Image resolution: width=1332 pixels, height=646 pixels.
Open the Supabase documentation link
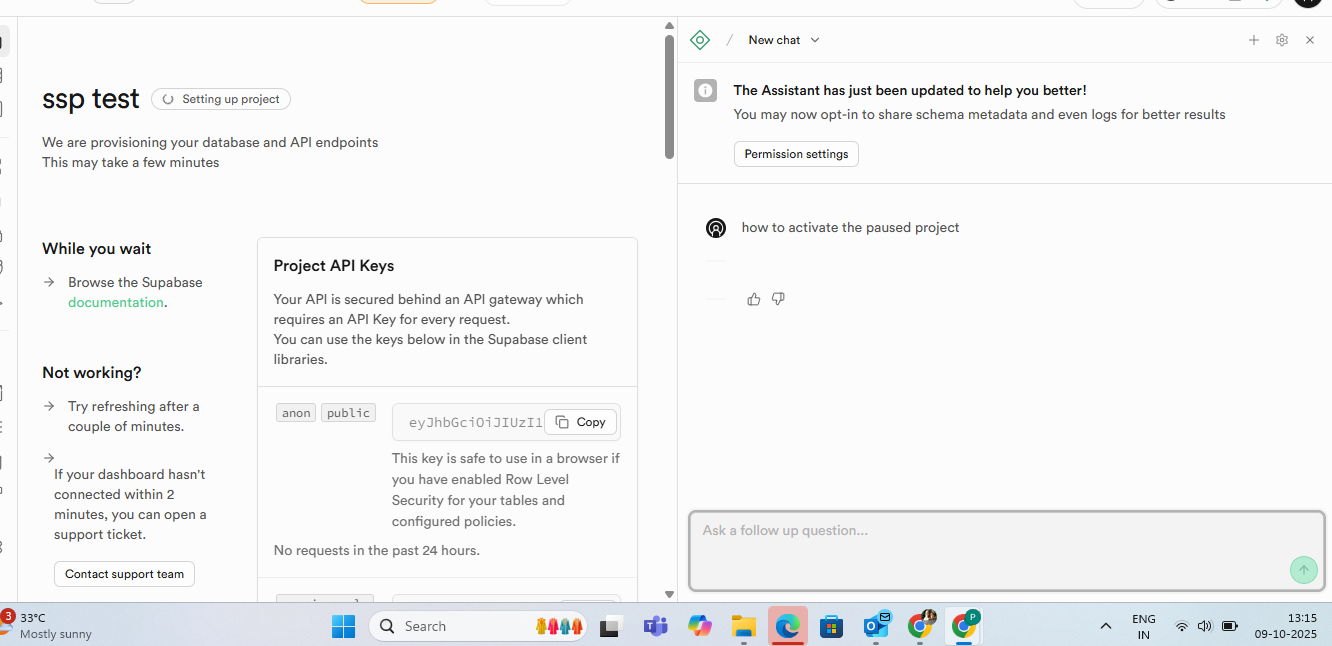115,302
